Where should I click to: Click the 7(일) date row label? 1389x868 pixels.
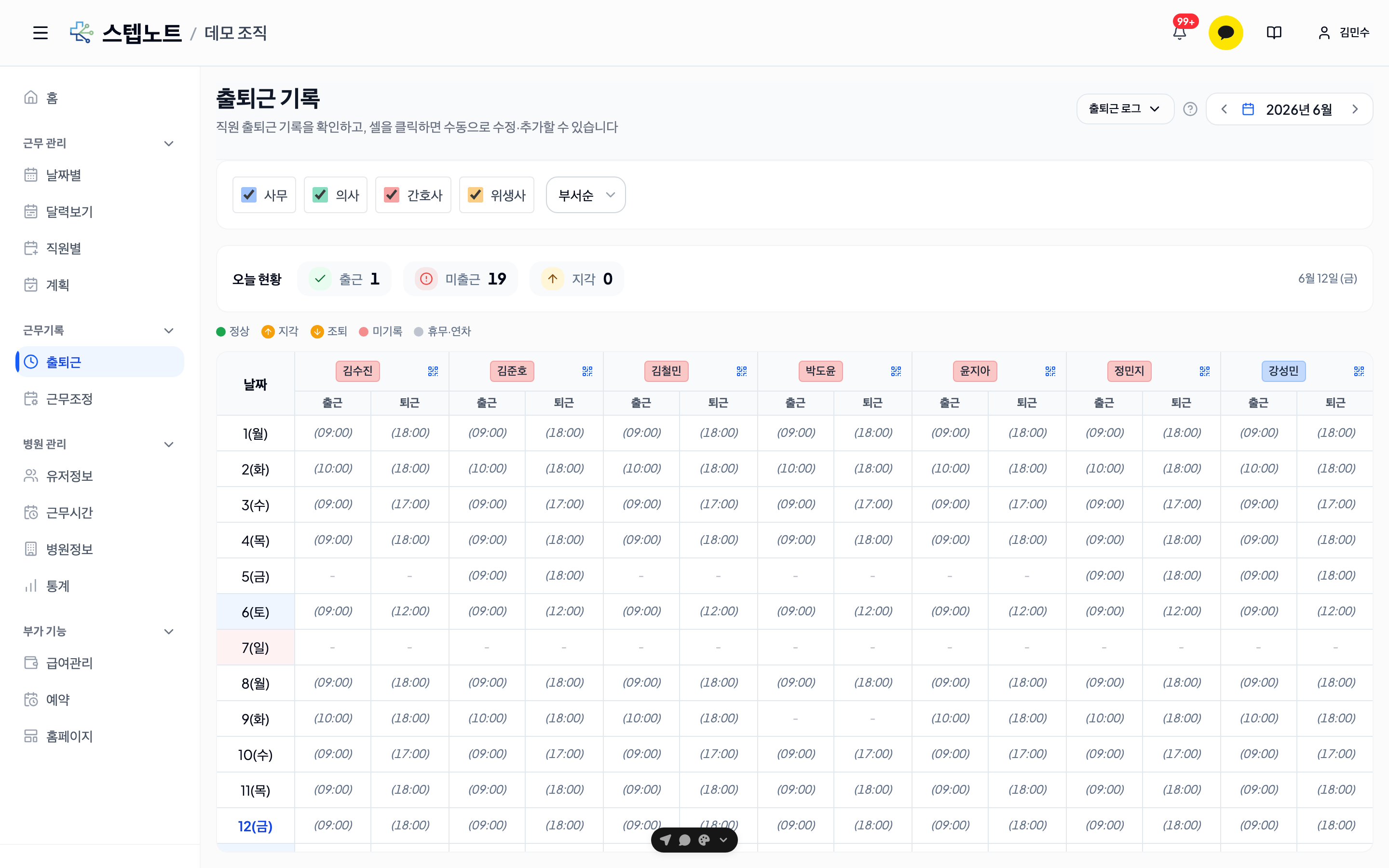tap(256, 648)
